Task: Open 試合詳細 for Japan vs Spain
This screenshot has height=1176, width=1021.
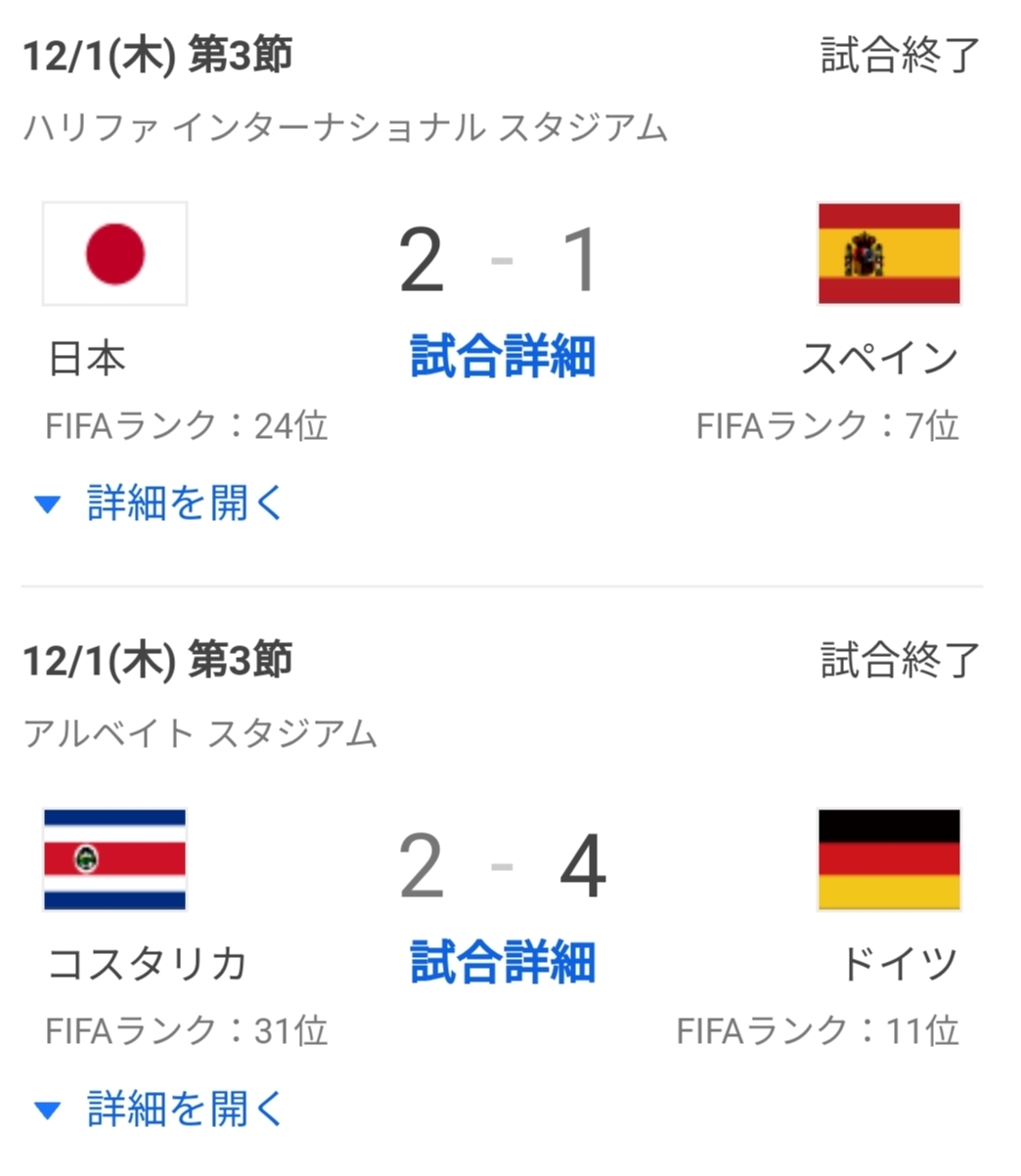Action: tap(503, 357)
